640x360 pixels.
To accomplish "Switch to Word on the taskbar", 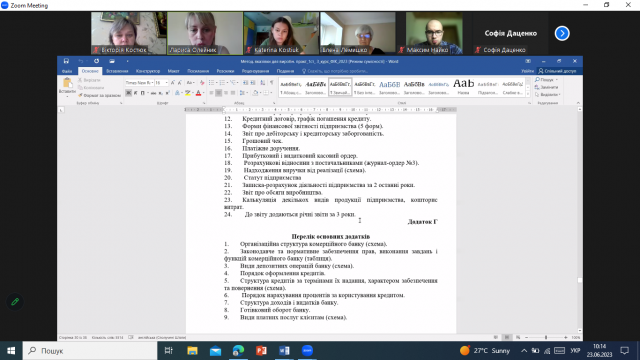I will point(284,351).
